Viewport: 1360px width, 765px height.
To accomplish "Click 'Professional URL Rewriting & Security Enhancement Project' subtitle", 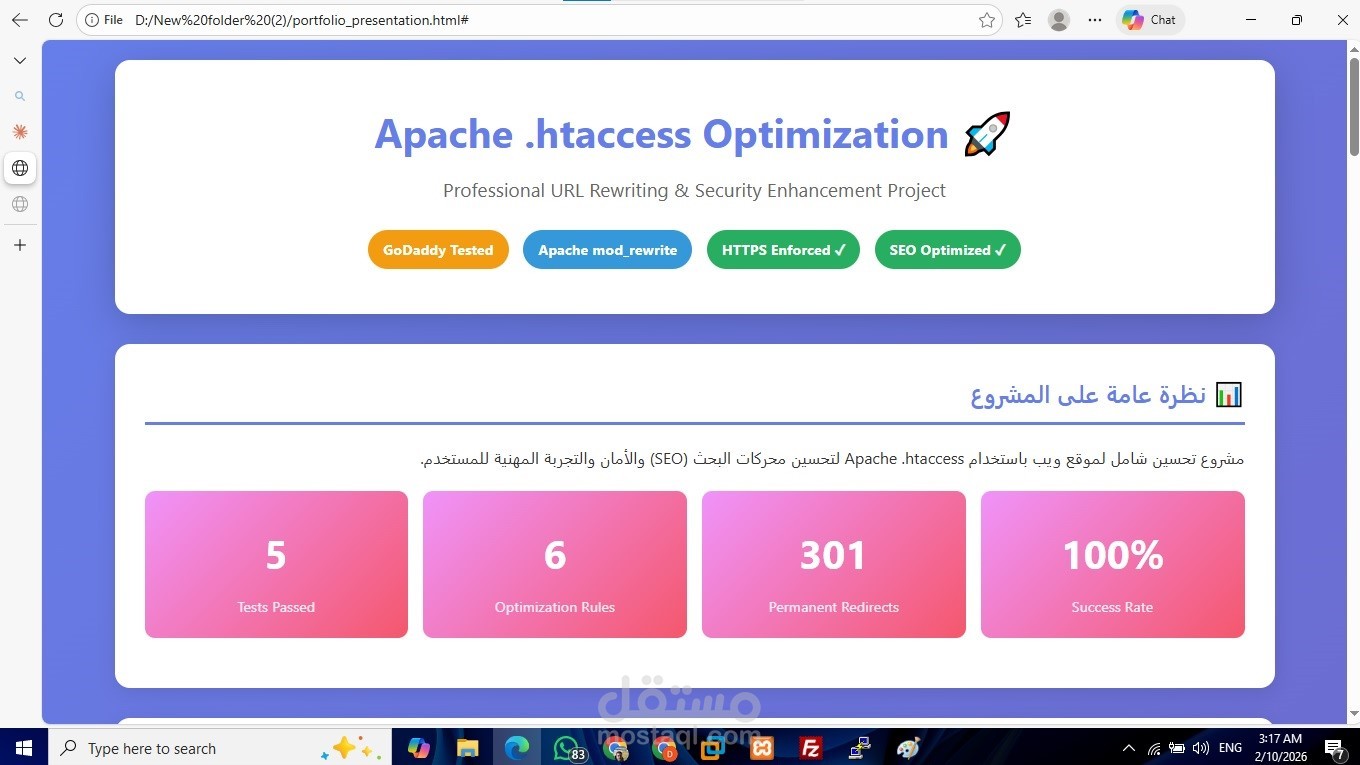I will pyautogui.click(x=694, y=190).
